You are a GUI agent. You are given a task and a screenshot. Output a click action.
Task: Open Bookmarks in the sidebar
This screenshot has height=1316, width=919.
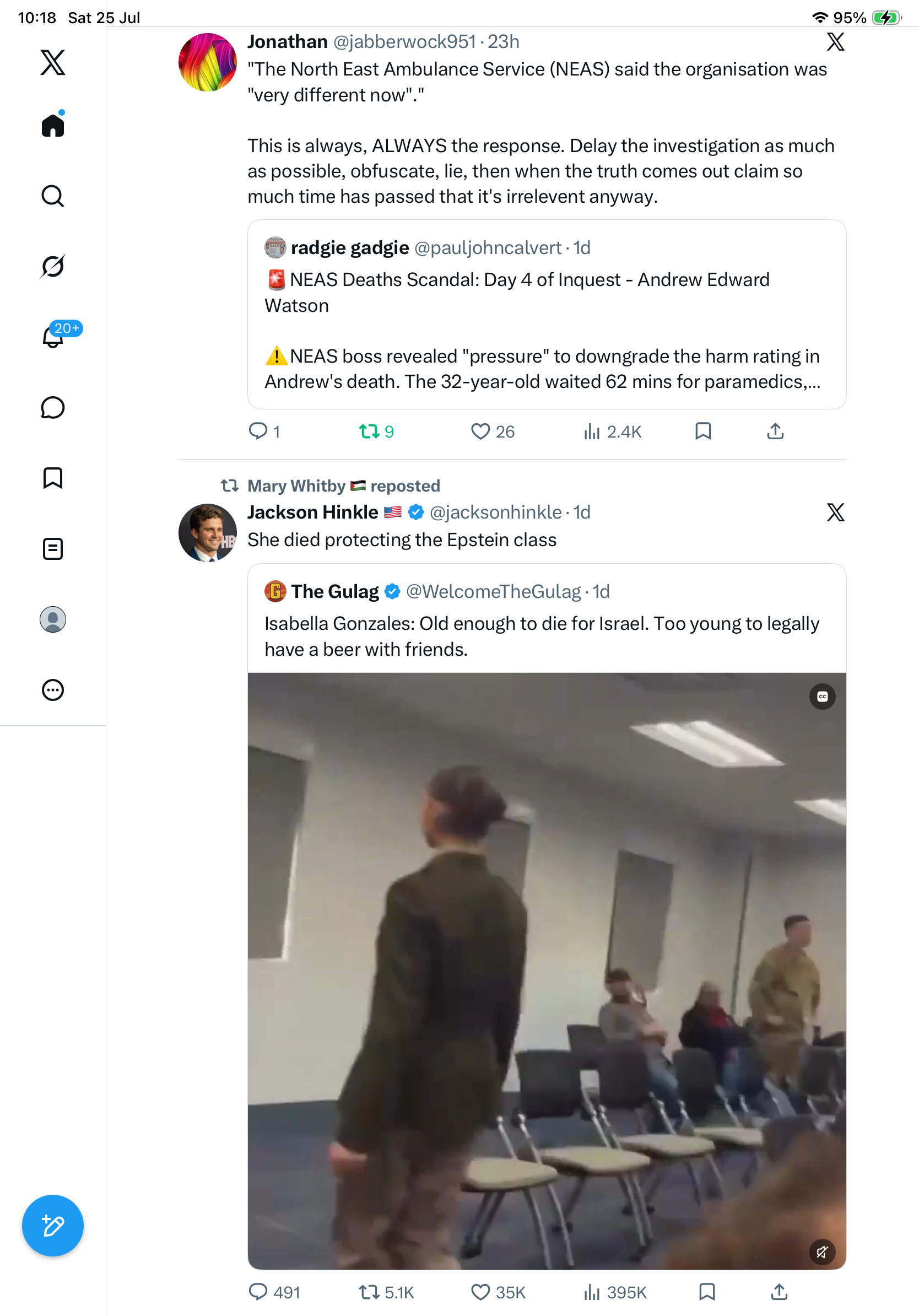(x=53, y=478)
